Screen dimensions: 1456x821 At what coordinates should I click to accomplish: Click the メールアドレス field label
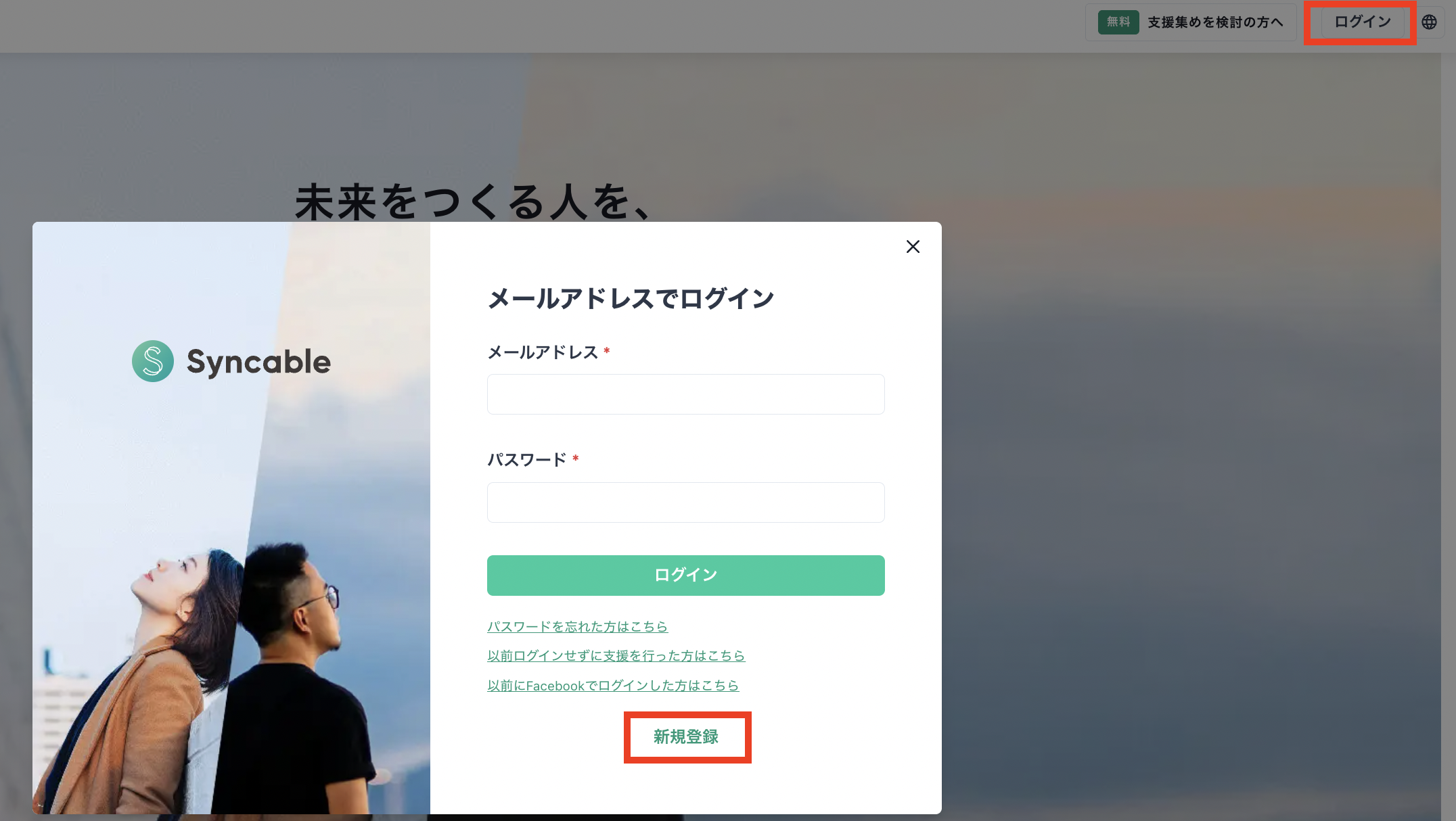tap(543, 352)
